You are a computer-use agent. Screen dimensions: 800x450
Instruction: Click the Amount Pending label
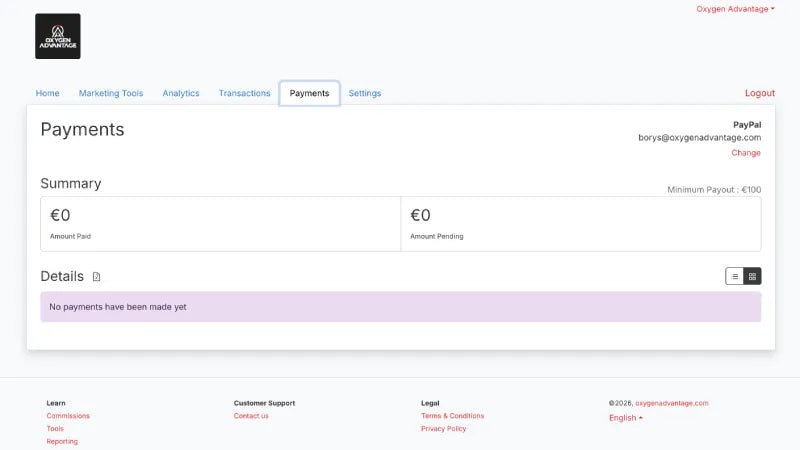click(x=437, y=236)
